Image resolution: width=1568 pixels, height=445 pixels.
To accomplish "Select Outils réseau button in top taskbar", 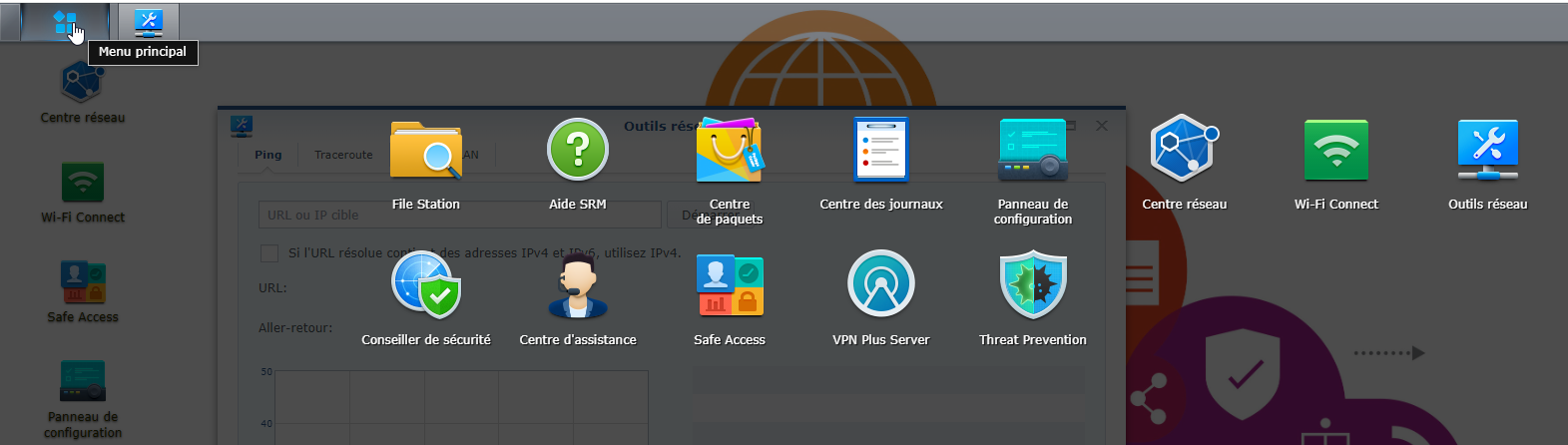I will (148, 22).
